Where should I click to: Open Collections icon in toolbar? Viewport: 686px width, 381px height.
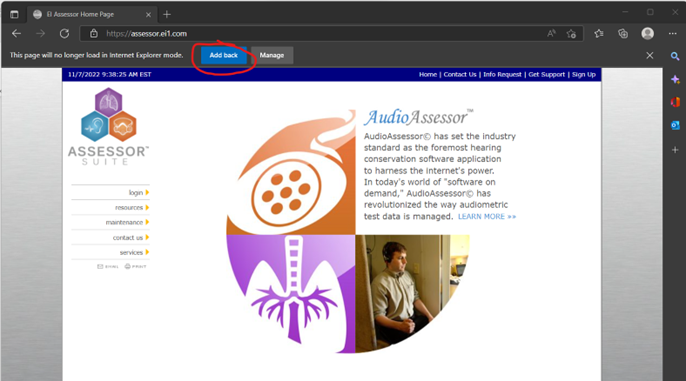[623, 34]
